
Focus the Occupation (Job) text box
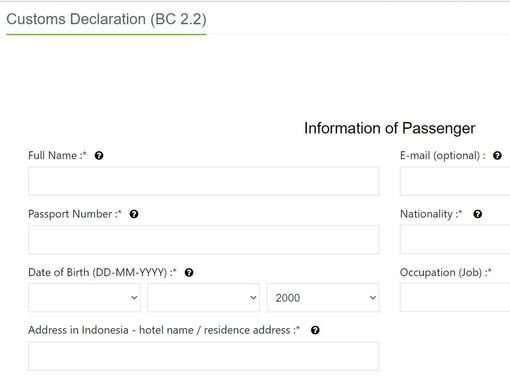tap(455, 298)
